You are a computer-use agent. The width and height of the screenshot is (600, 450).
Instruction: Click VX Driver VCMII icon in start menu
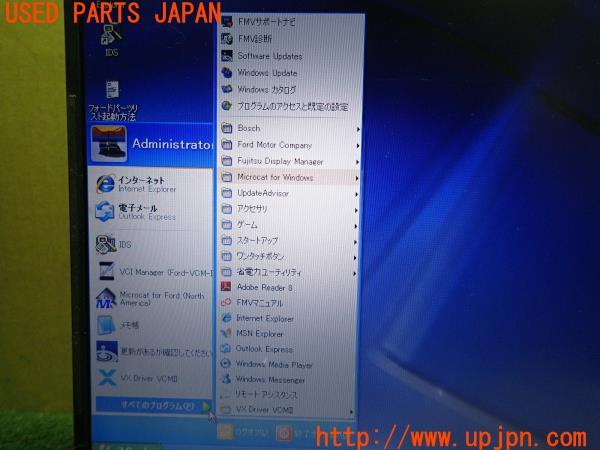click(x=107, y=378)
